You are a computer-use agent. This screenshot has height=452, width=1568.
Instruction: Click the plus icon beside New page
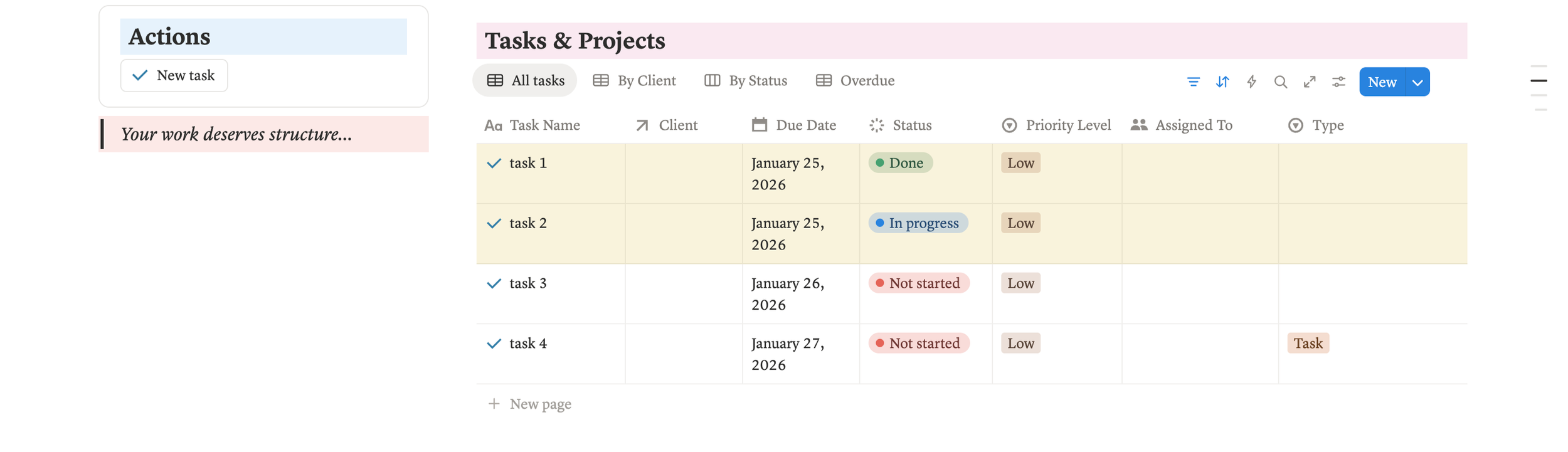coord(494,404)
